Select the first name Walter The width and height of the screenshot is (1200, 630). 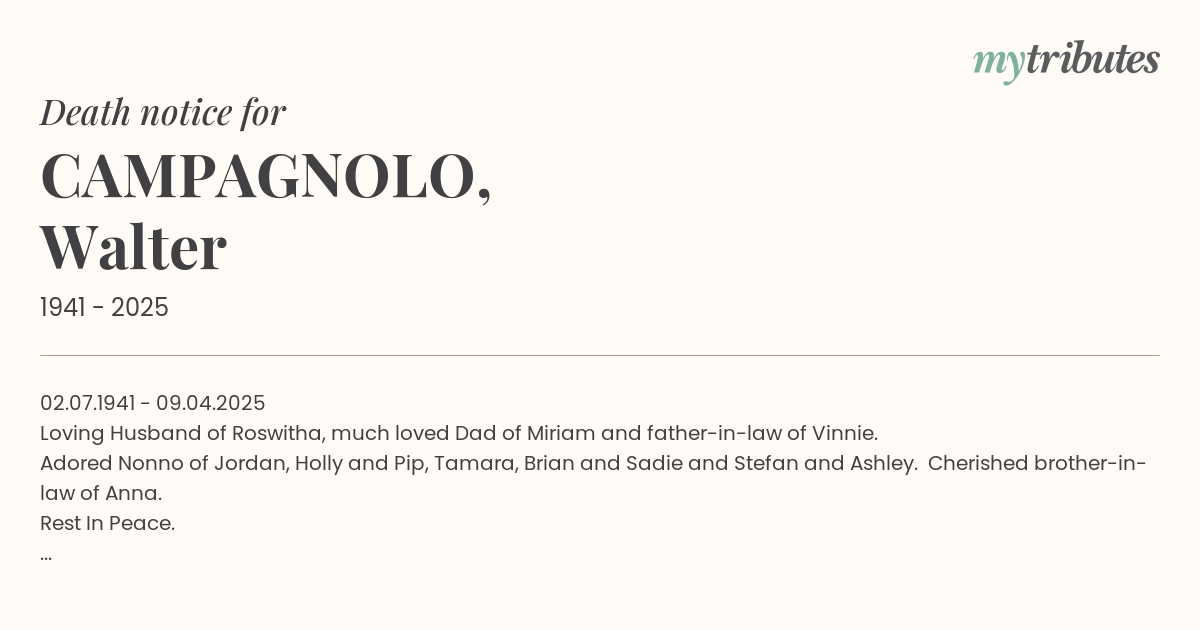tap(133, 248)
